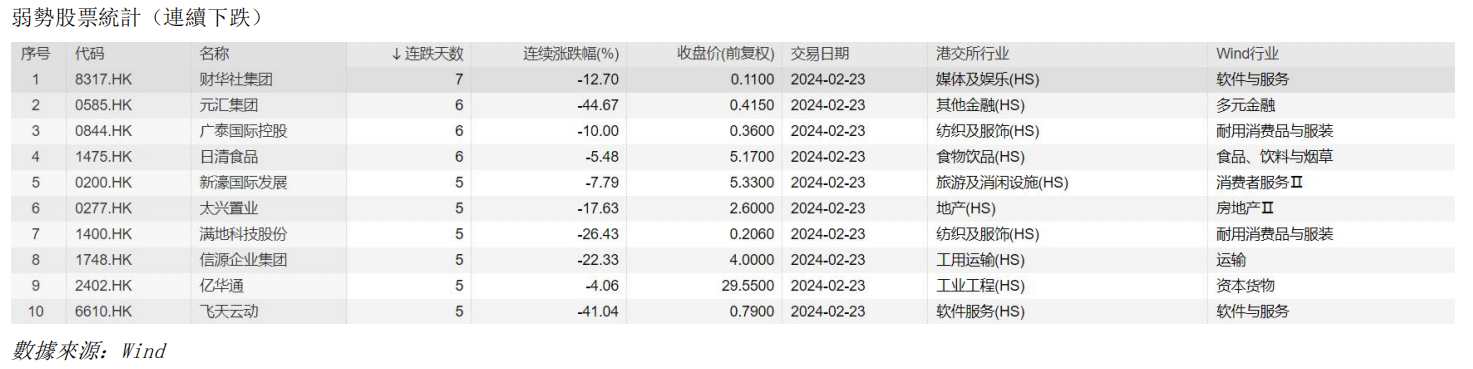Open stock code 6610.HK
Screen dimensions: 1473x369
103,311
